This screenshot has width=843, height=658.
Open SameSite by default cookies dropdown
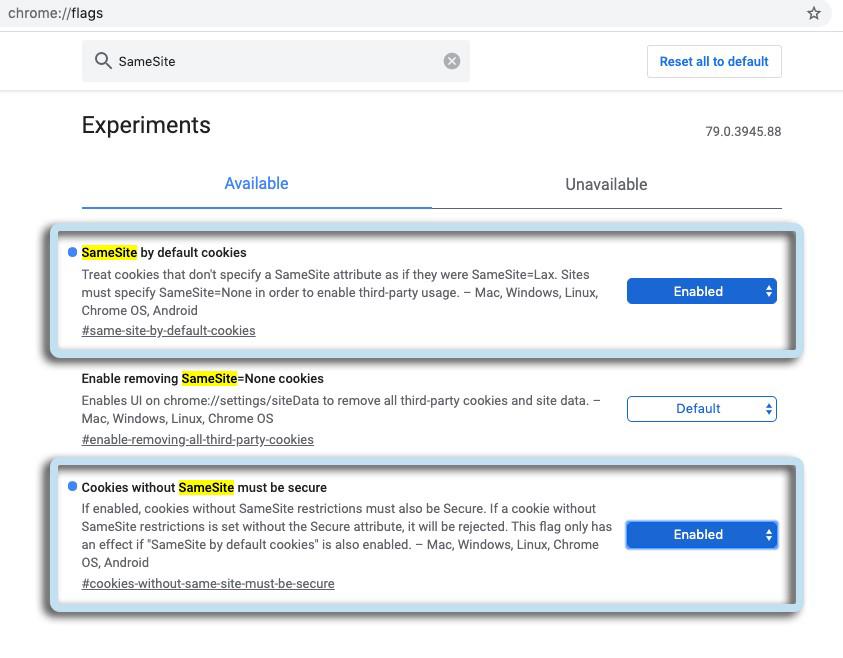701,291
